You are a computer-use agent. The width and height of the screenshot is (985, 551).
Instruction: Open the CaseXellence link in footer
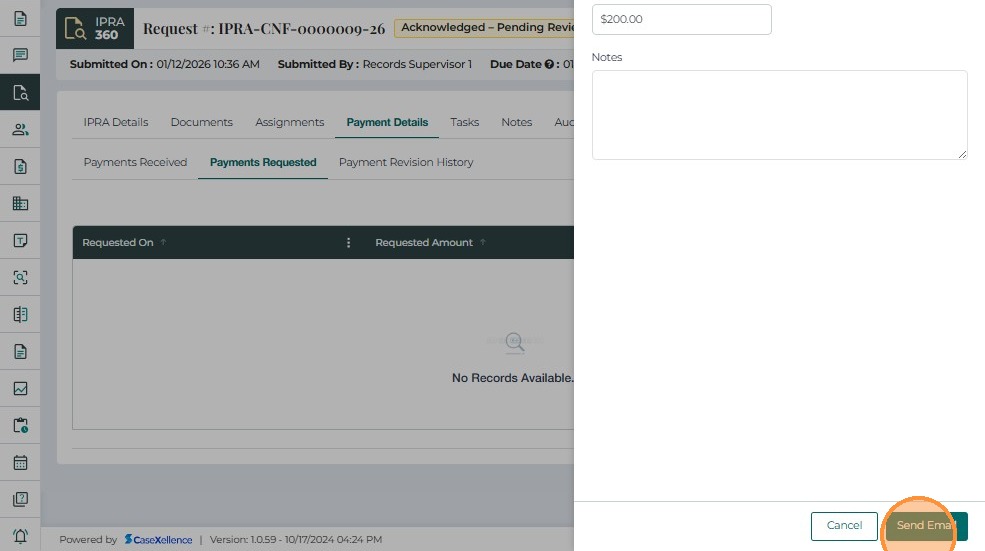158,540
